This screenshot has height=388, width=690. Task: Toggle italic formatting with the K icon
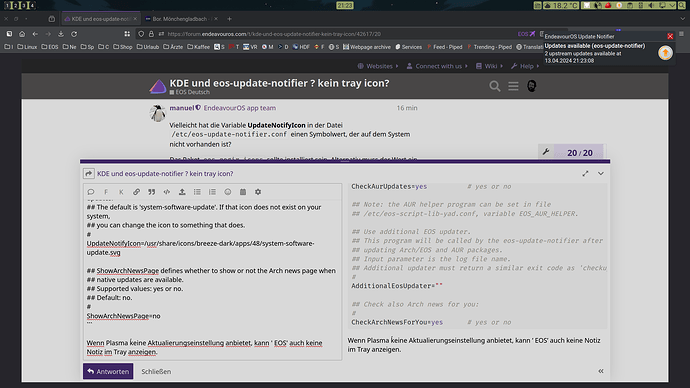point(121,192)
